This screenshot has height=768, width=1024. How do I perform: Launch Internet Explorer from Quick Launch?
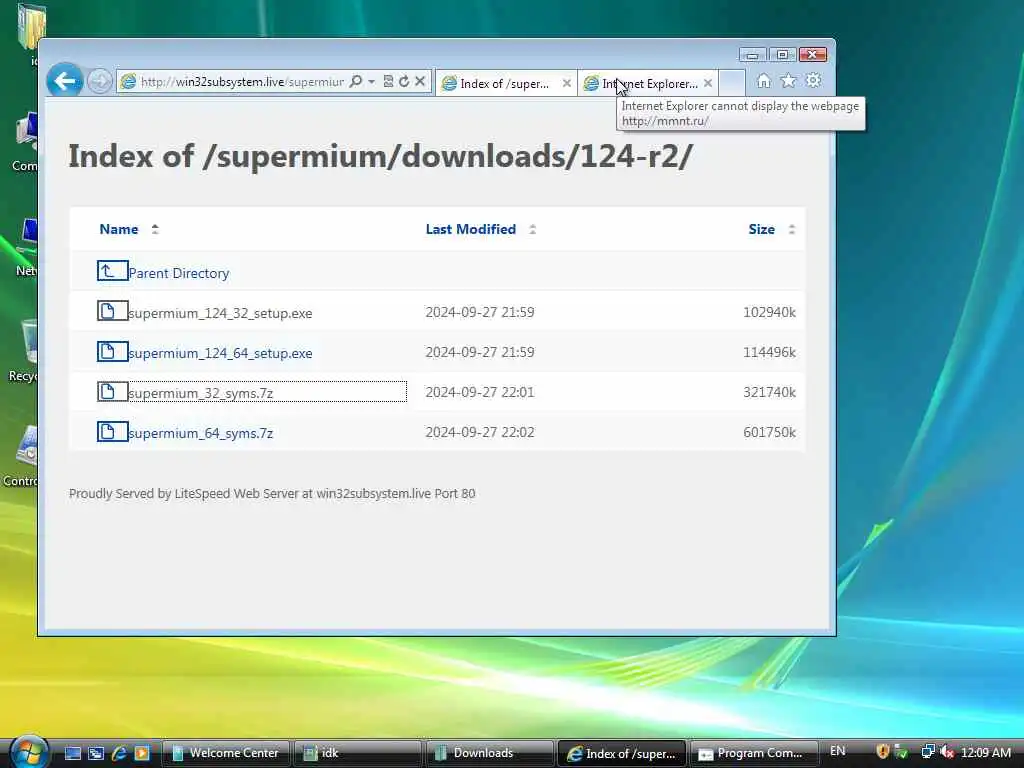click(x=119, y=753)
